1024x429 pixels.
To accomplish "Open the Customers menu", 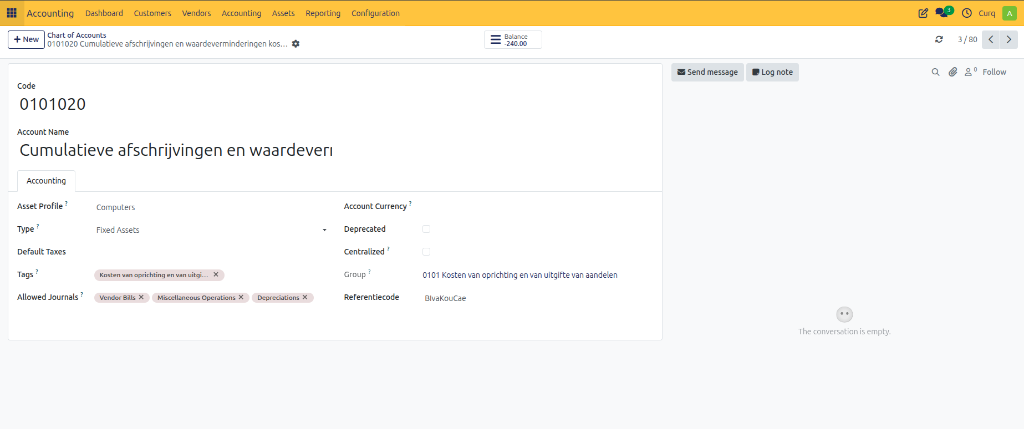I will pos(152,13).
